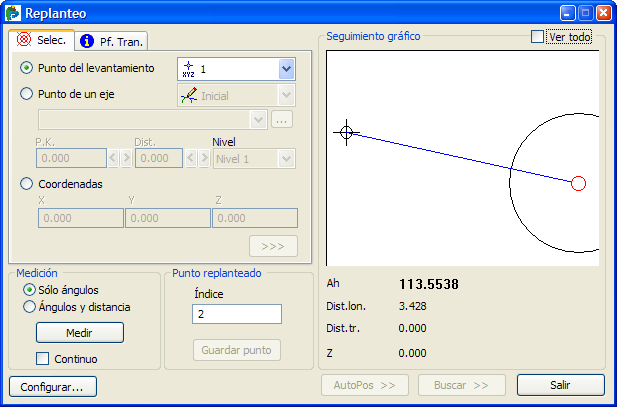Click the Índice input field
Screen dimensions: 617x407
pos(236,314)
